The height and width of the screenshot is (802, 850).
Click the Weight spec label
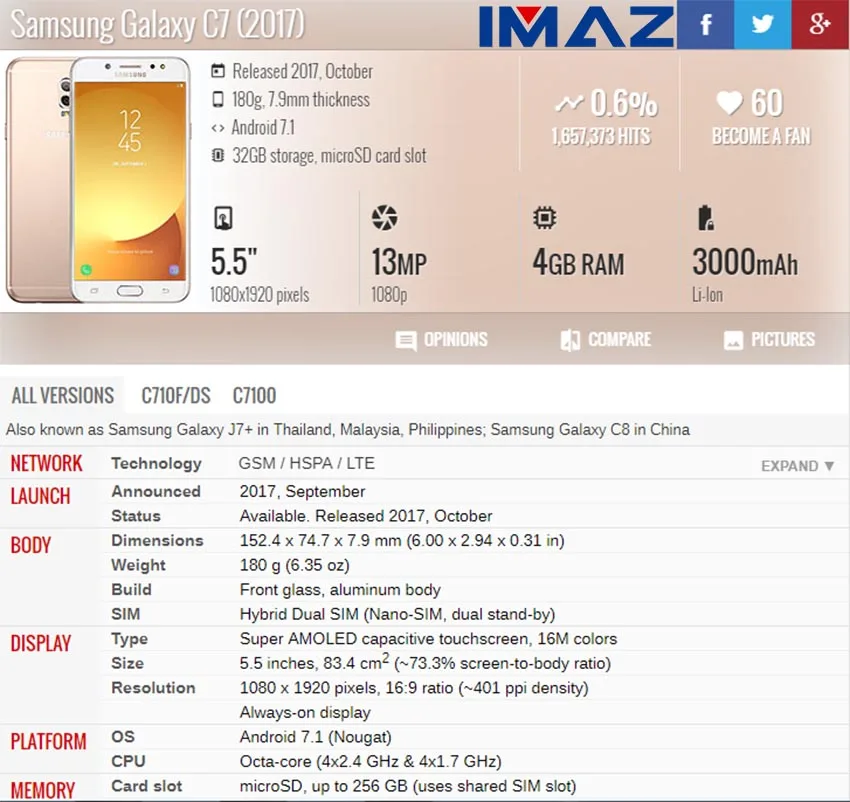(138, 565)
